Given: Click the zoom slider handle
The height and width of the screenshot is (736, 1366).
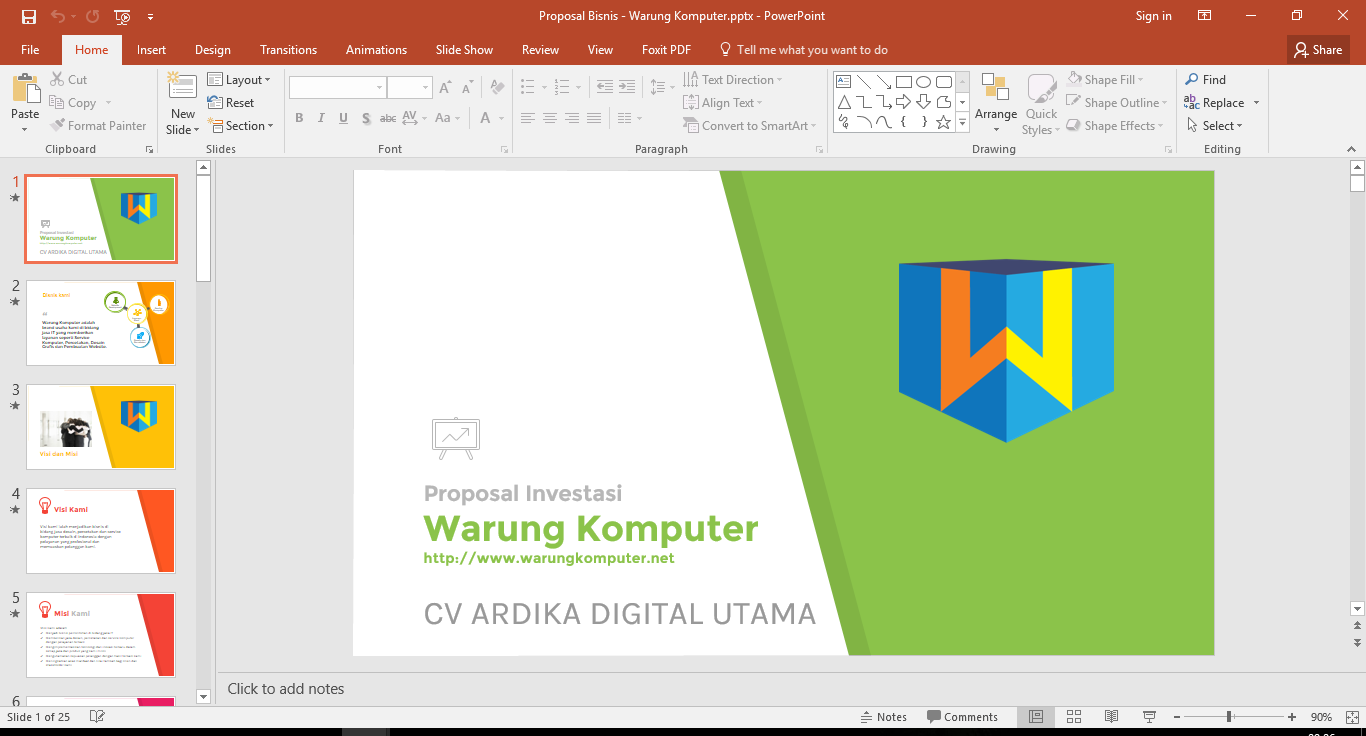Looking at the screenshot, I should point(1229,717).
